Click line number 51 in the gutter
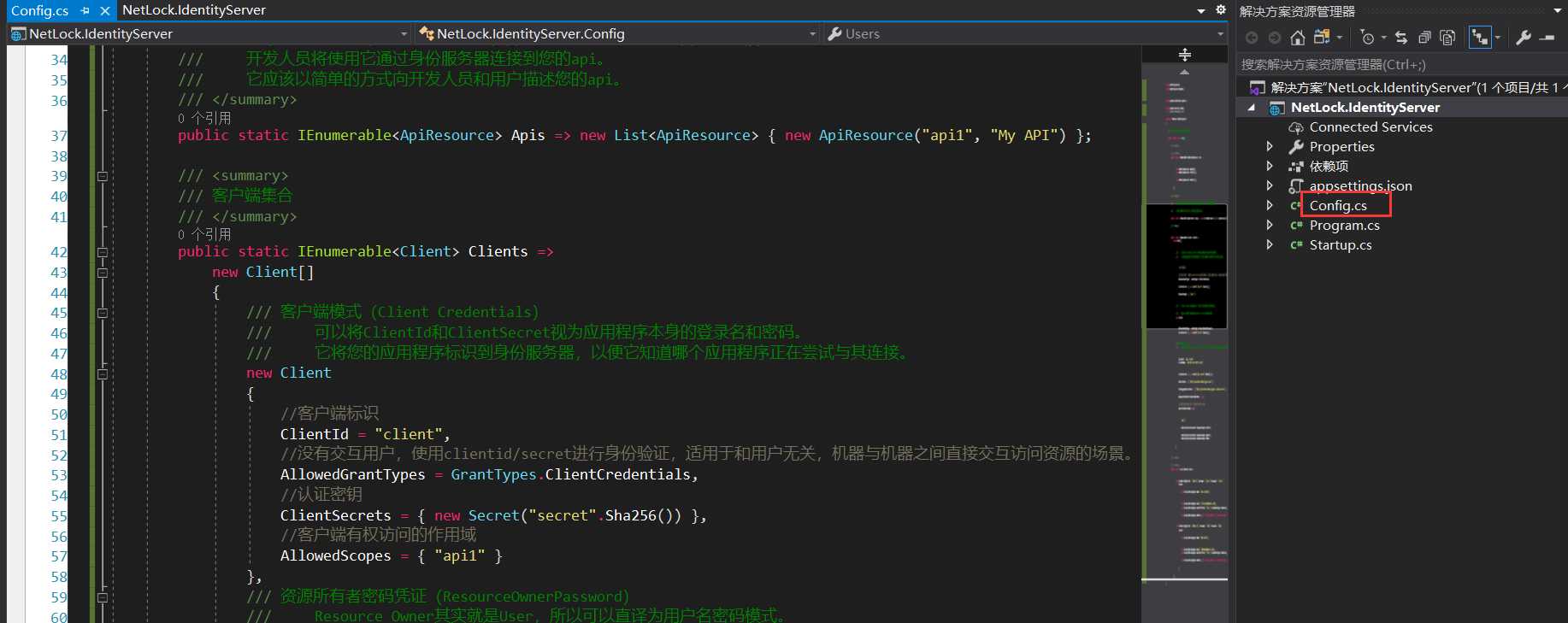This screenshot has height=623, width=1568. coord(58,435)
